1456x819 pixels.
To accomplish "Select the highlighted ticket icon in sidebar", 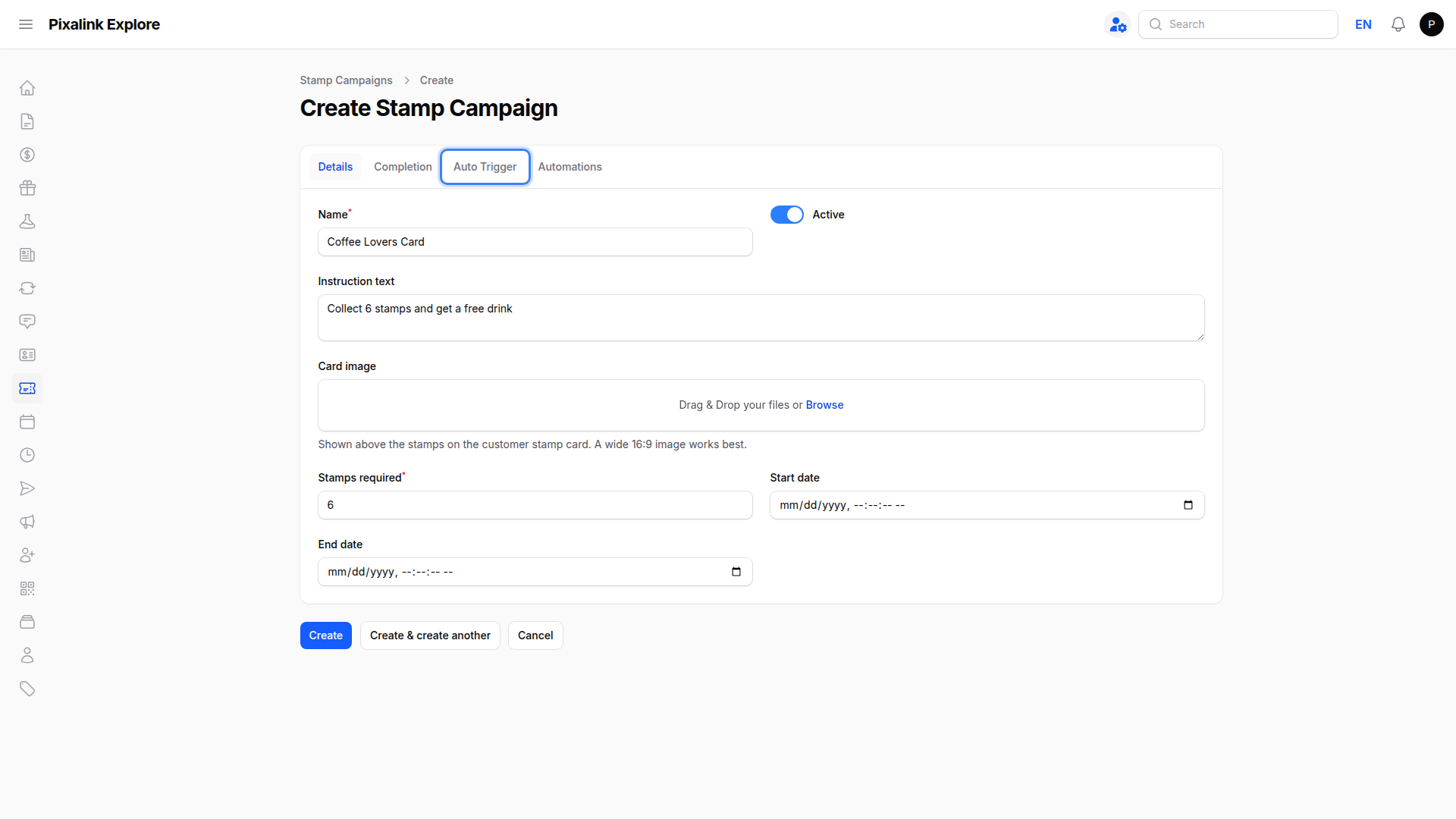I will point(27,388).
